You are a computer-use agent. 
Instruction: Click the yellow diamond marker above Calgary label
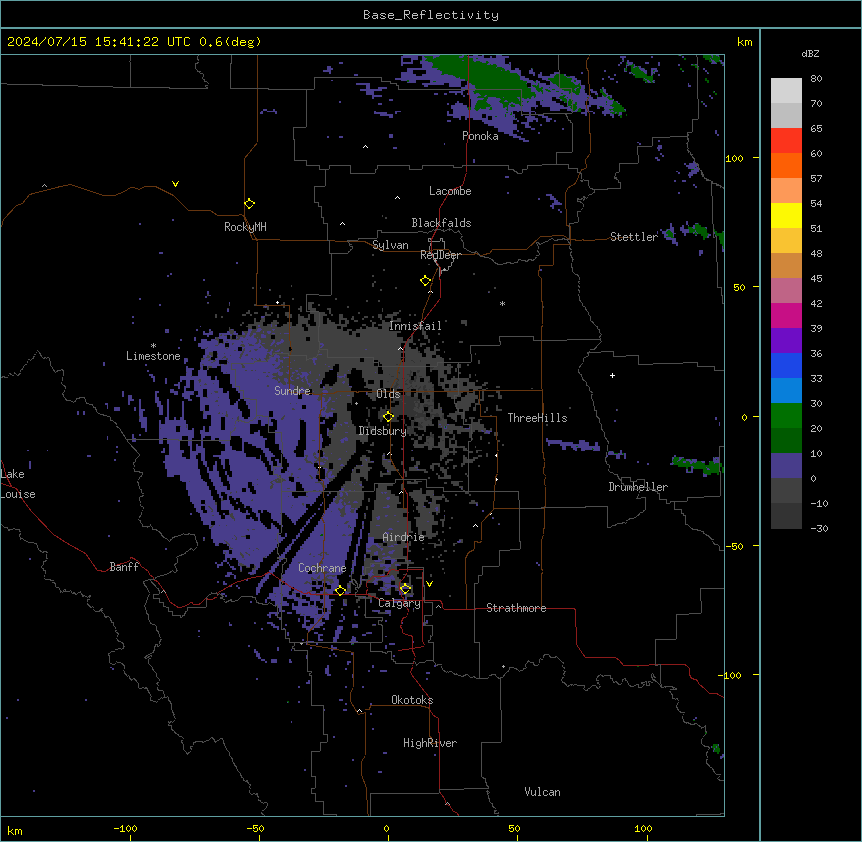click(x=405, y=589)
